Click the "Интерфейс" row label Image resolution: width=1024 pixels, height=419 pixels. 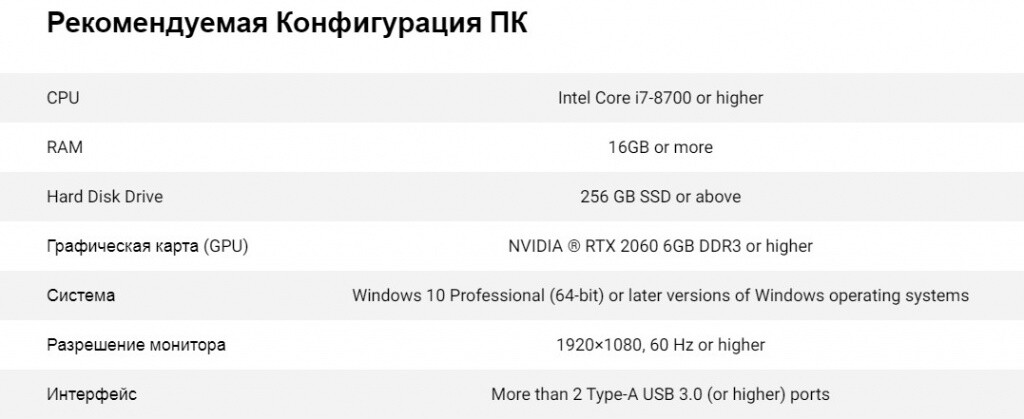(x=92, y=394)
